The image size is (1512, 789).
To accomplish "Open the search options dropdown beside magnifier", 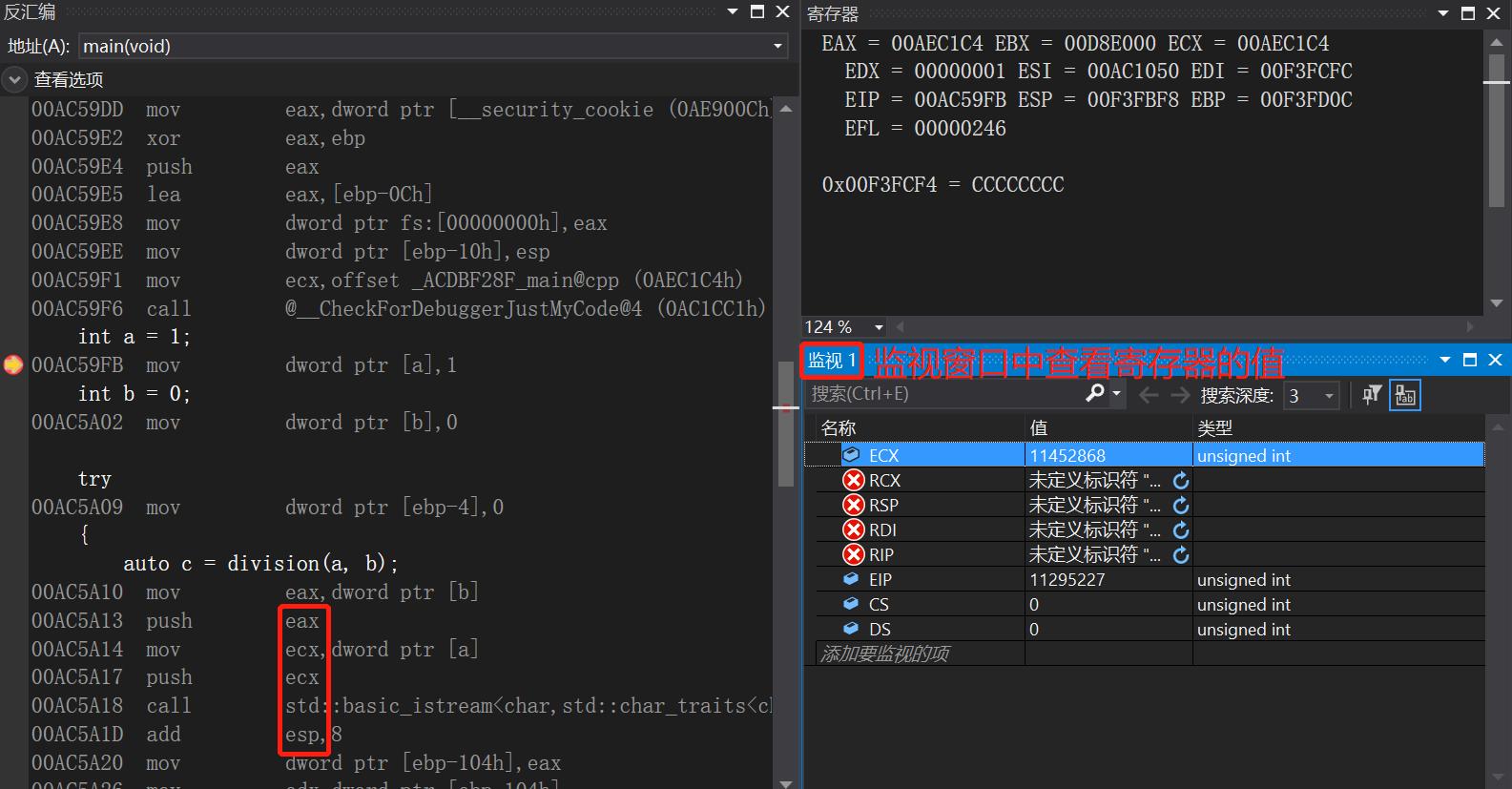I will pos(1117,394).
